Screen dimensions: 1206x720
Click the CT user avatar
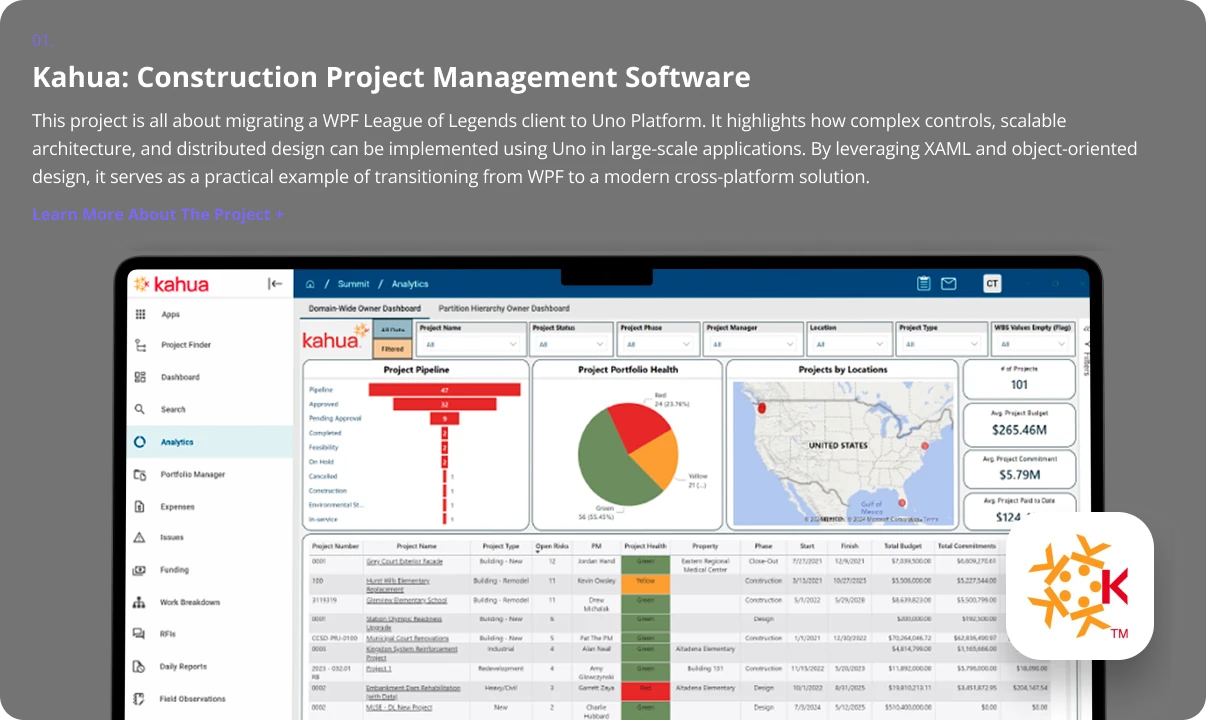(992, 284)
